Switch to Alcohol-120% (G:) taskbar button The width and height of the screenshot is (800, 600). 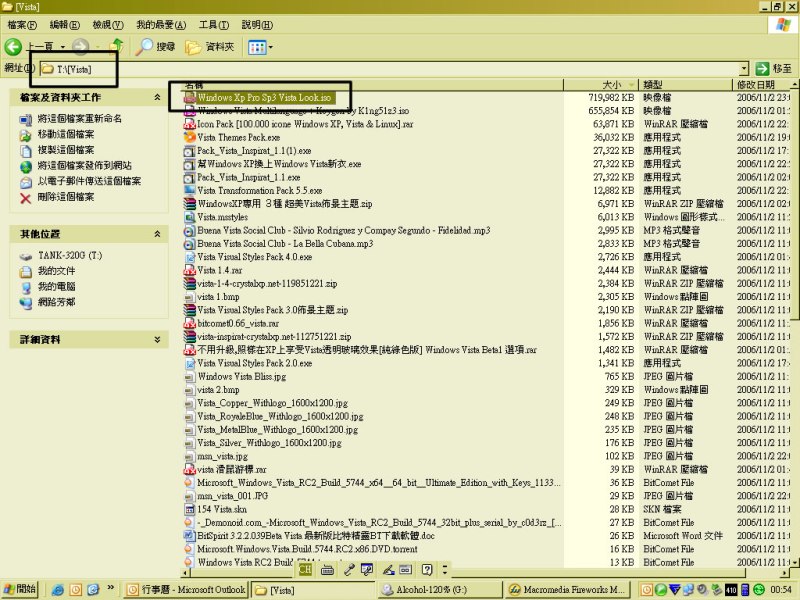point(440,590)
